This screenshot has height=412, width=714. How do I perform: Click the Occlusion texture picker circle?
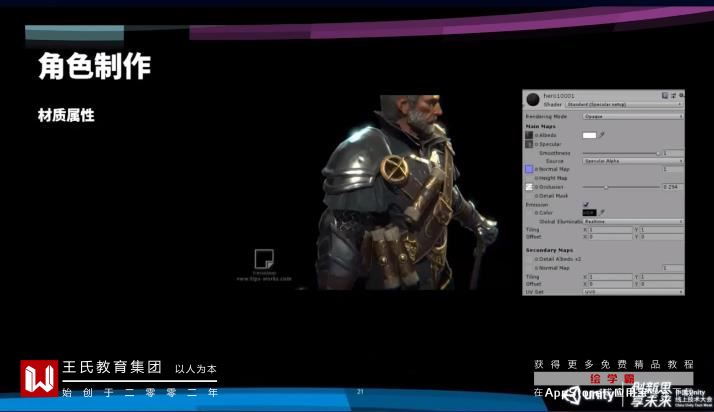[x=537, y=187]
